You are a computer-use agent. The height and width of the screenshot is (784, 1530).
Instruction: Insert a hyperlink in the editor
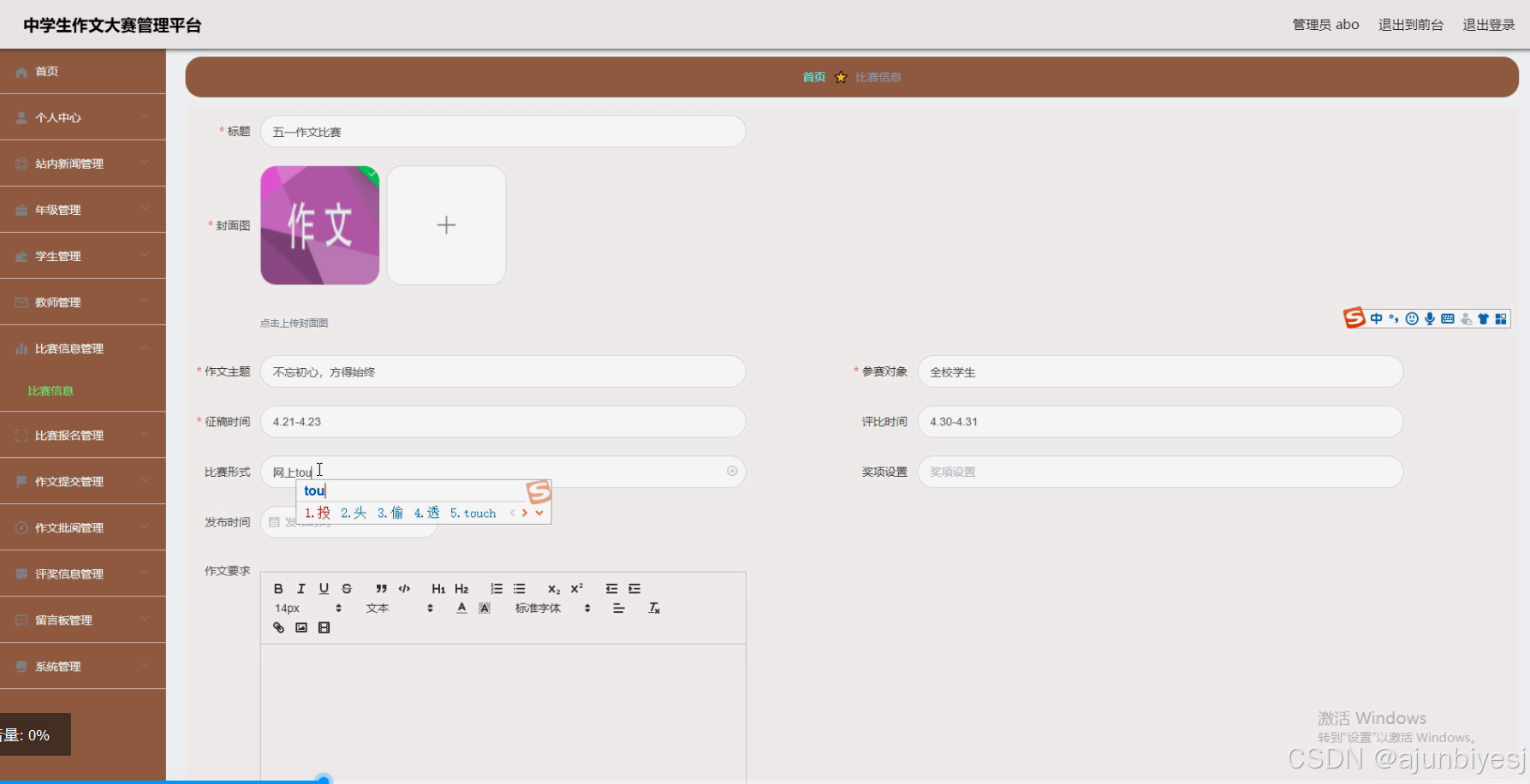tap(278, 628)
